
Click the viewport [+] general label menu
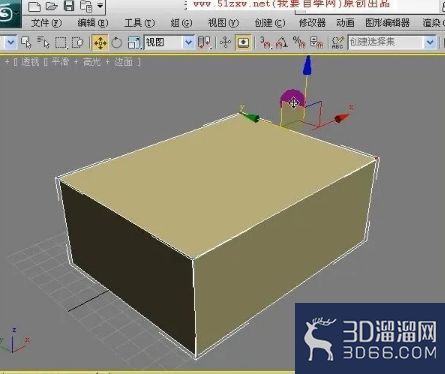(7, 62)
